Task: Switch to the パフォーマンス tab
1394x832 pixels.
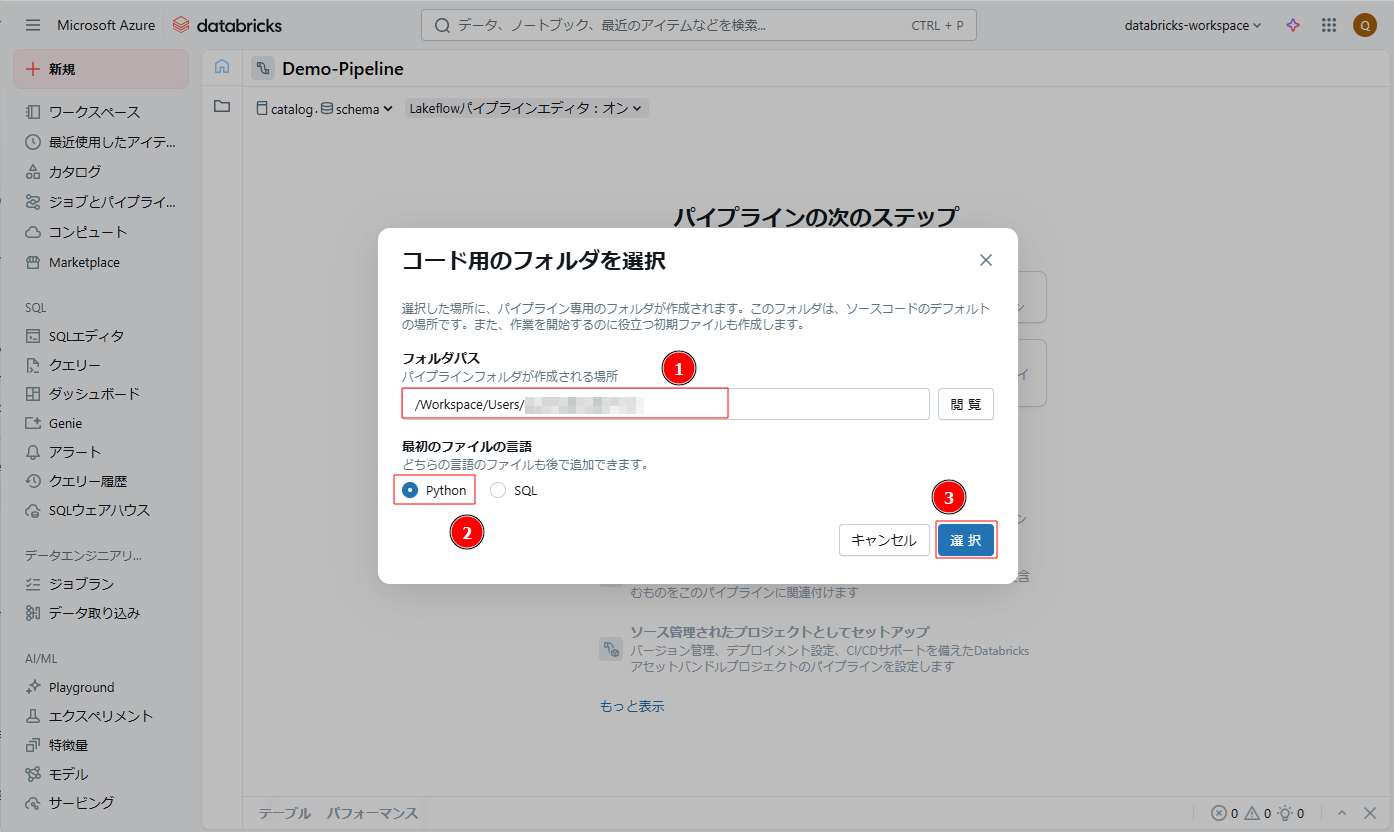Action: (x=372, y=813)
